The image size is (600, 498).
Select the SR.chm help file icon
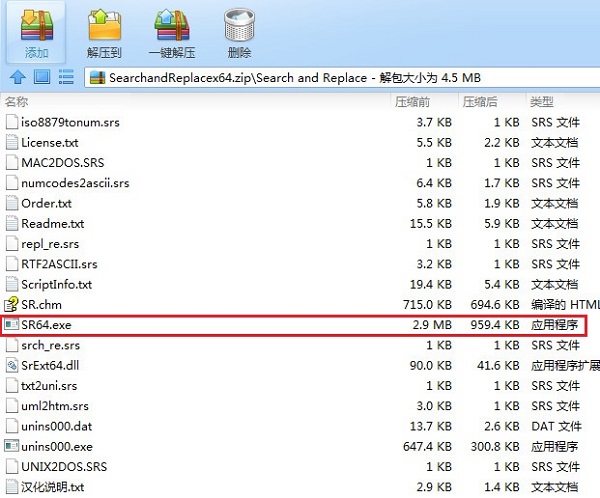(x=11, y=305)
